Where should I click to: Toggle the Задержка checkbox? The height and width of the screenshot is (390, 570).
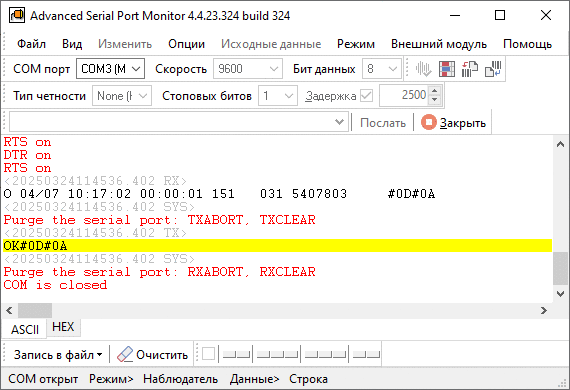pyautogui.click(x=366, y=96)
